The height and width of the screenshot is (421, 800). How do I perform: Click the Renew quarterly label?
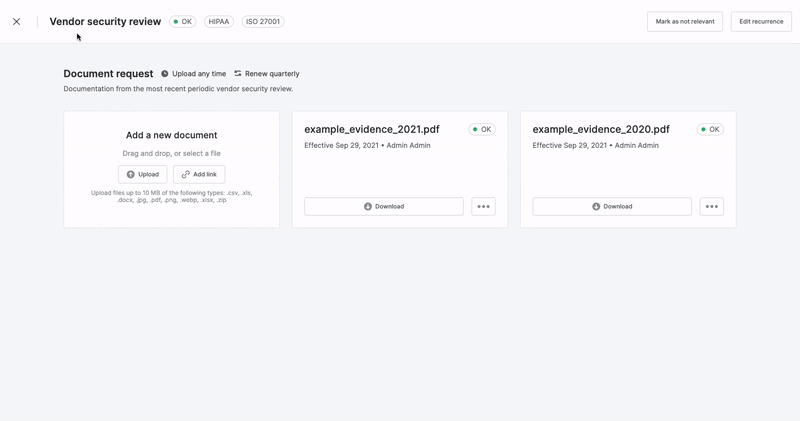coord(272,73)
